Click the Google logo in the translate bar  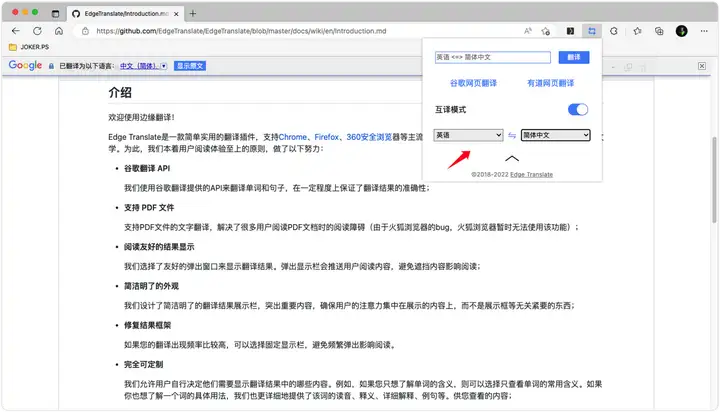coord(25,65)
